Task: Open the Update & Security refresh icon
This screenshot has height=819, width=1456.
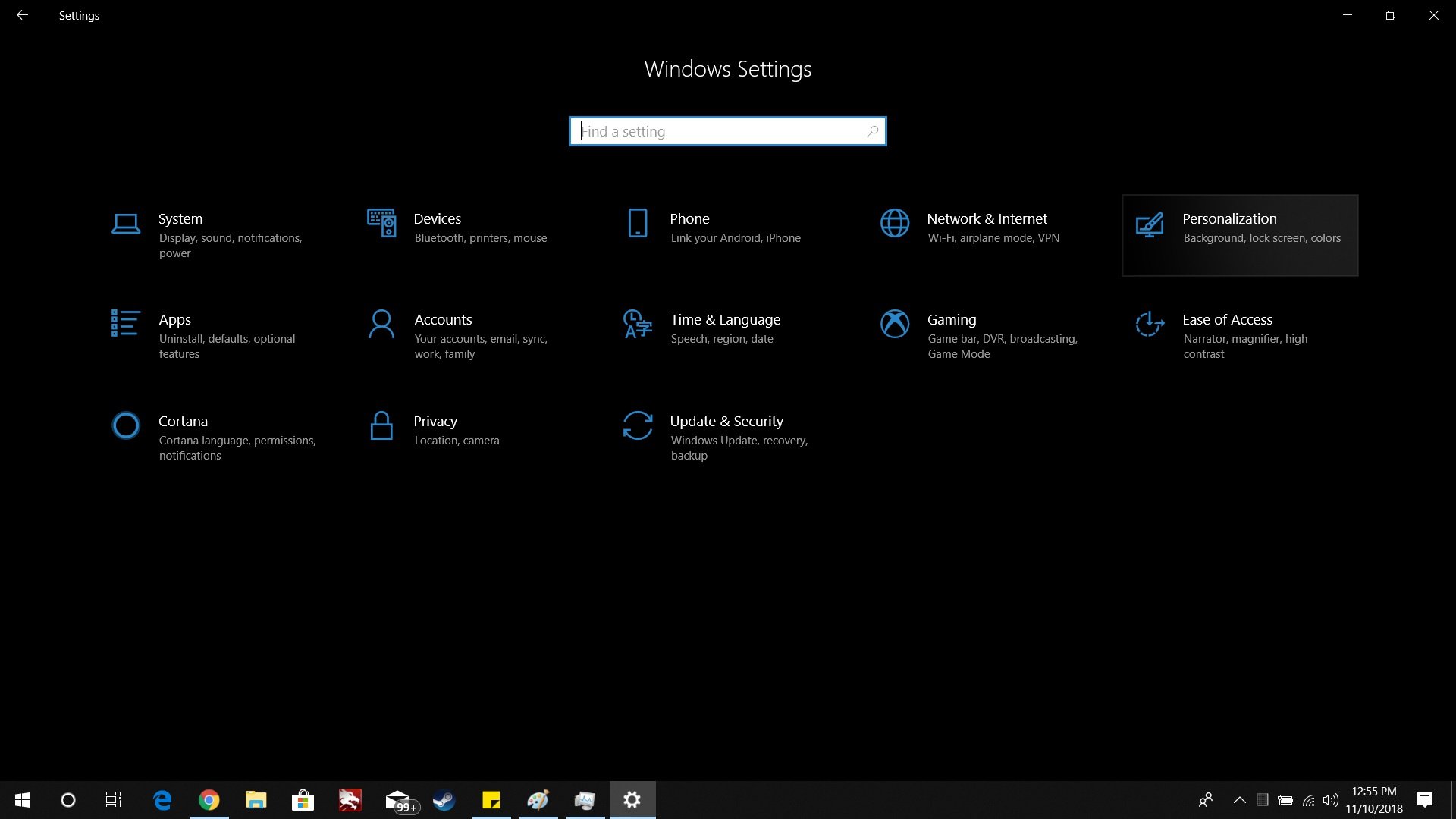Action: point(638,425)
